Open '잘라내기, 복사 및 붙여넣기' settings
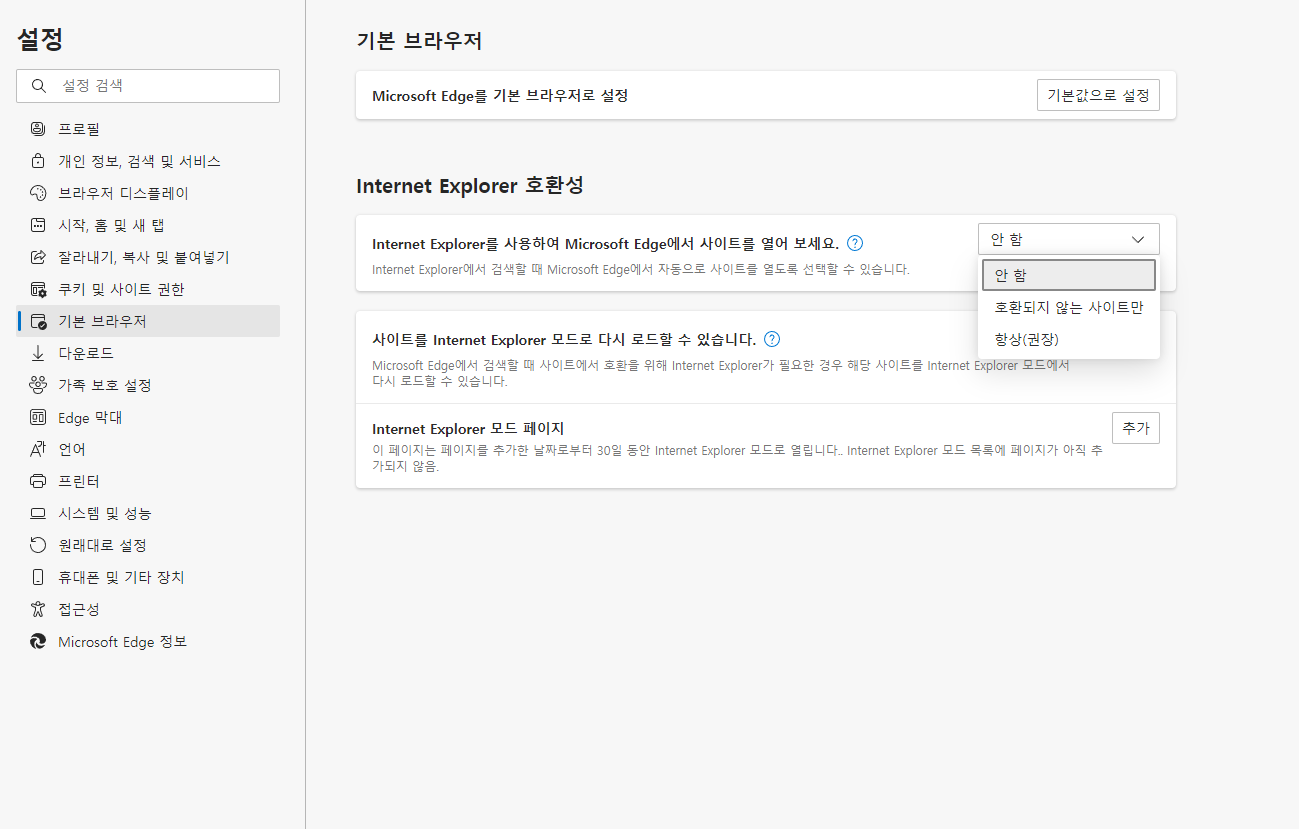Image resolution: width=1299 pixels, height=829 pixels. [x=148, y=257]
